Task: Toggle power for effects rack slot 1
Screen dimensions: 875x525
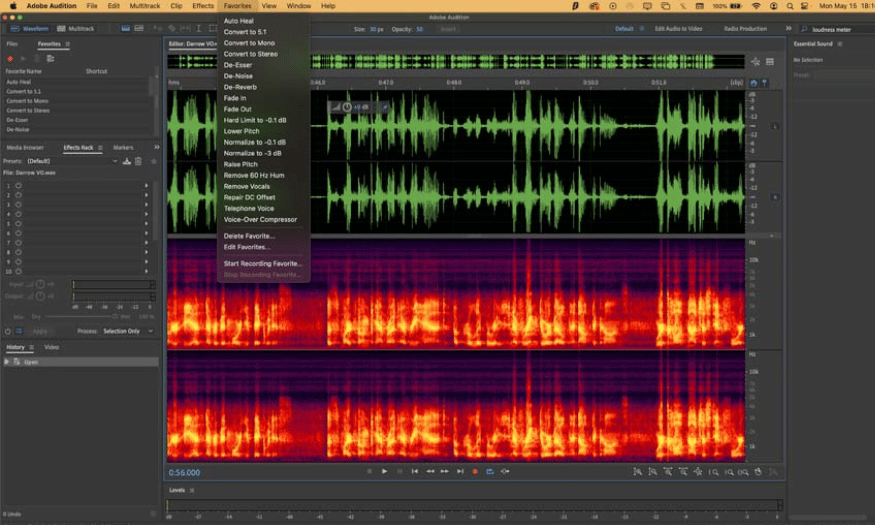Action: point(18,186)
